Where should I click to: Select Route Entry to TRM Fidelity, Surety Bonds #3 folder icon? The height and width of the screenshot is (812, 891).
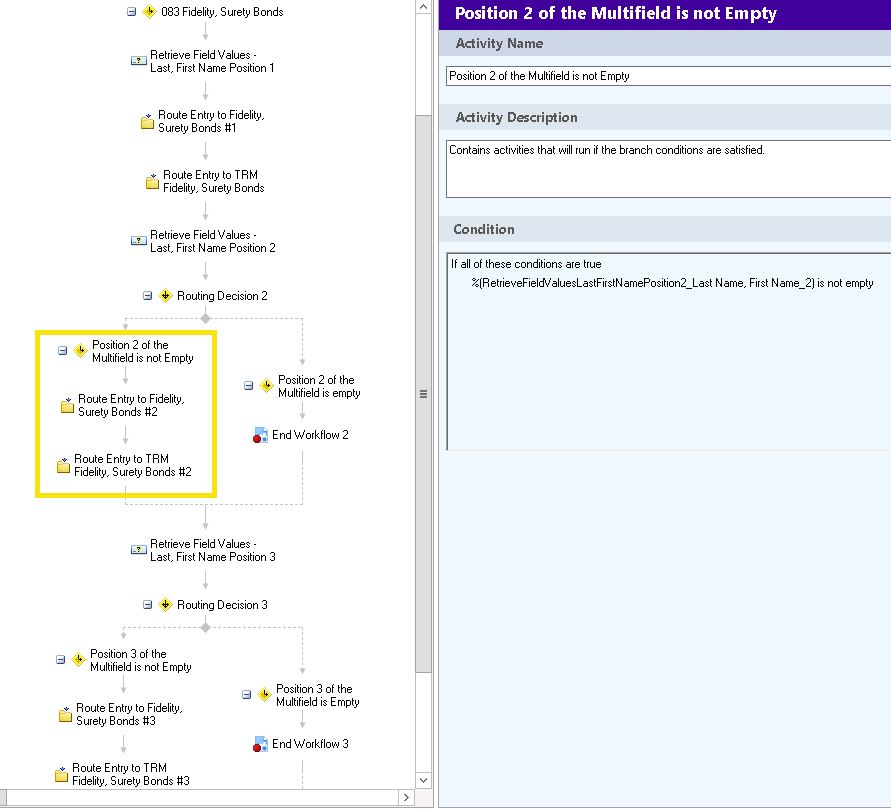[x=61, y=774]
